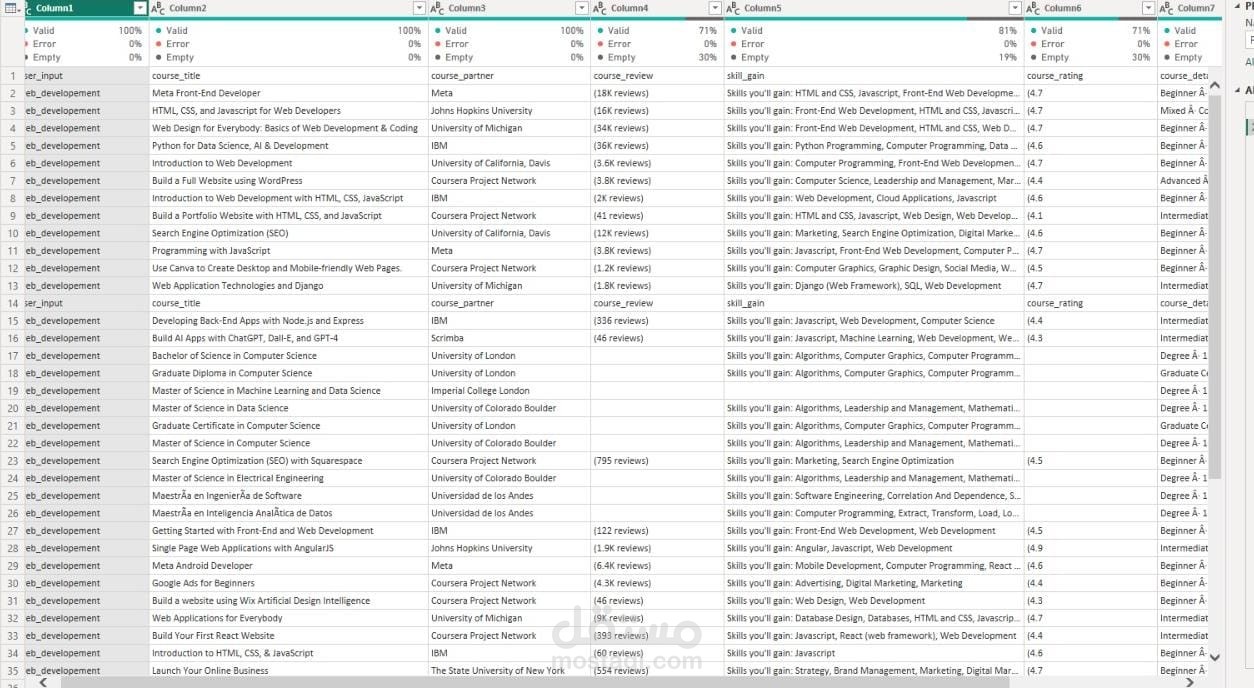Select the 'Programming with JavaScript' cell
The image size is (1254, 688).
289,251
